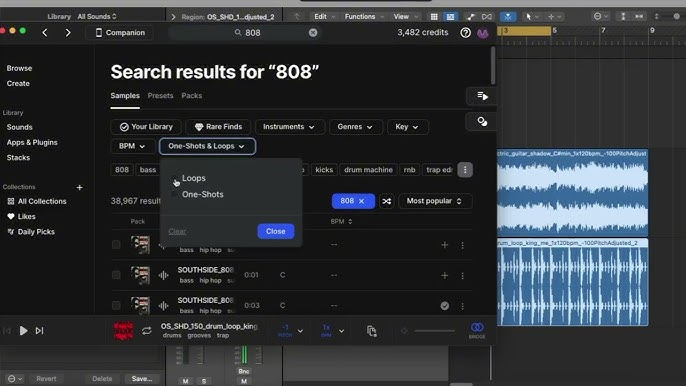Check the Loops filter option
Screen dimensions: 686x386
(175, 179)
